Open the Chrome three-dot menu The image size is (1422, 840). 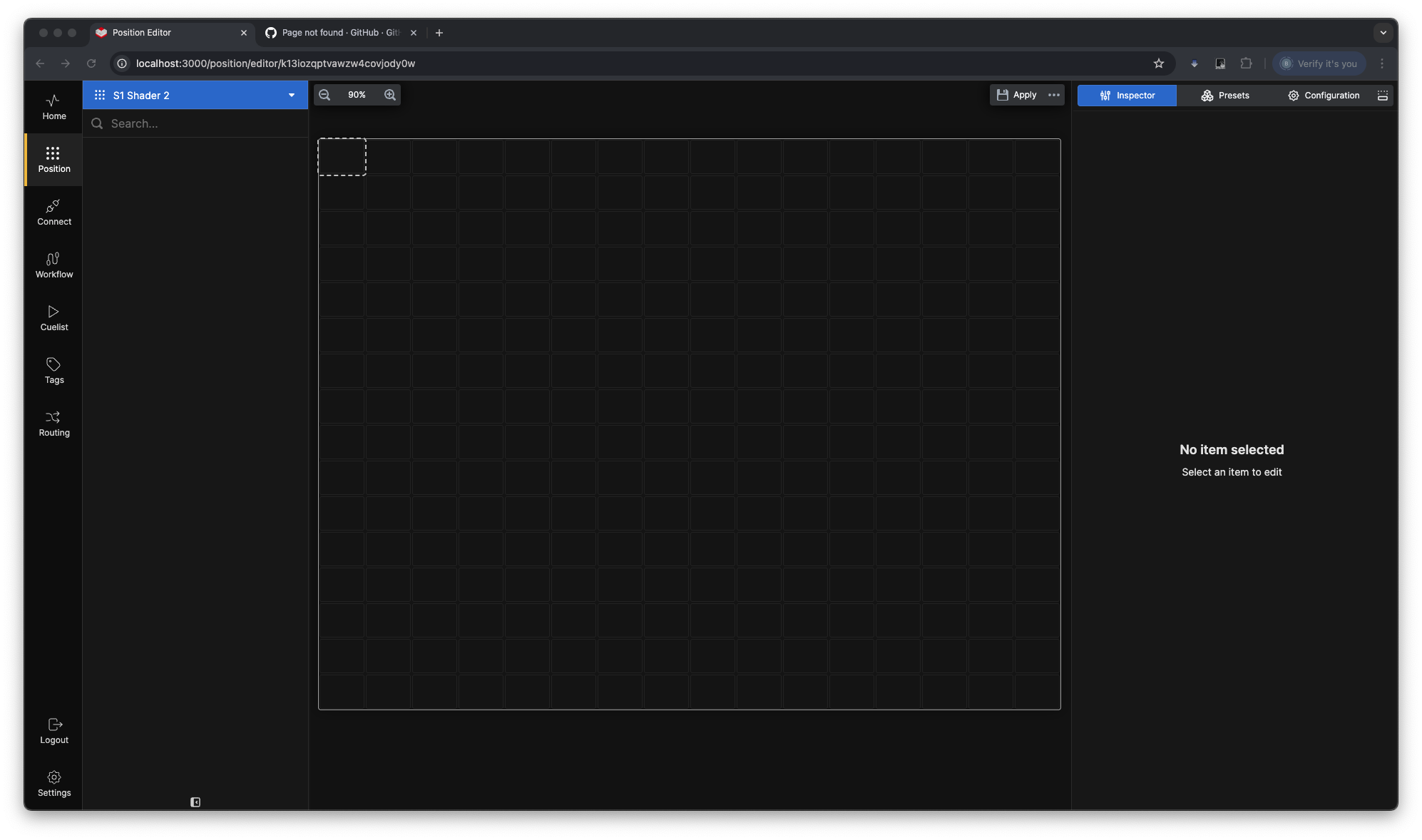[1382, 63]
